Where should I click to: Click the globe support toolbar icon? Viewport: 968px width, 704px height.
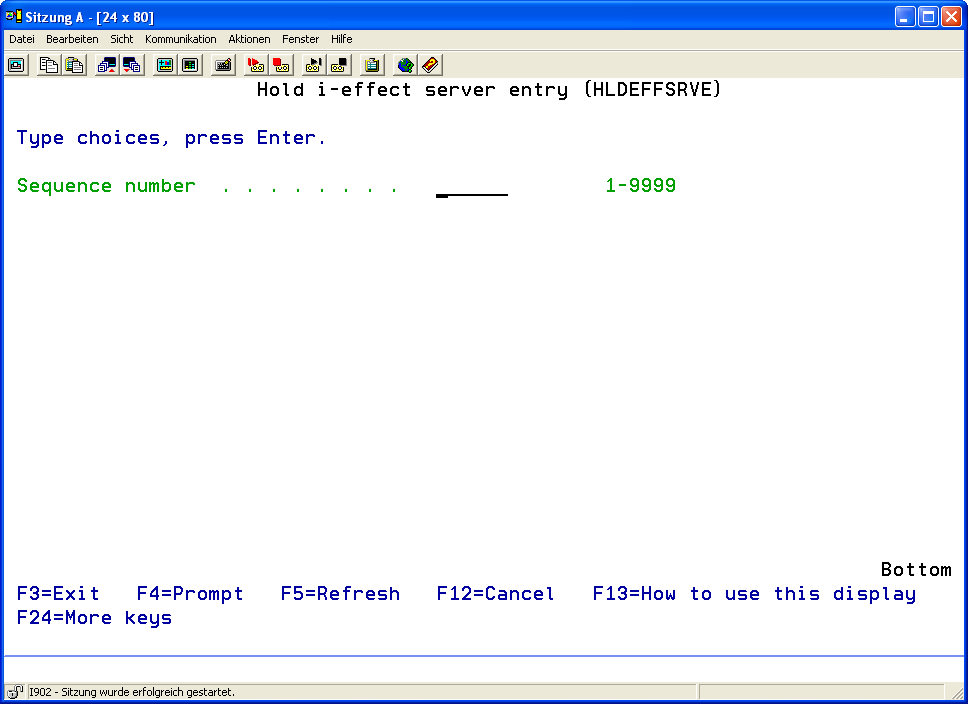pyautogui.click(x=405, y=65)
